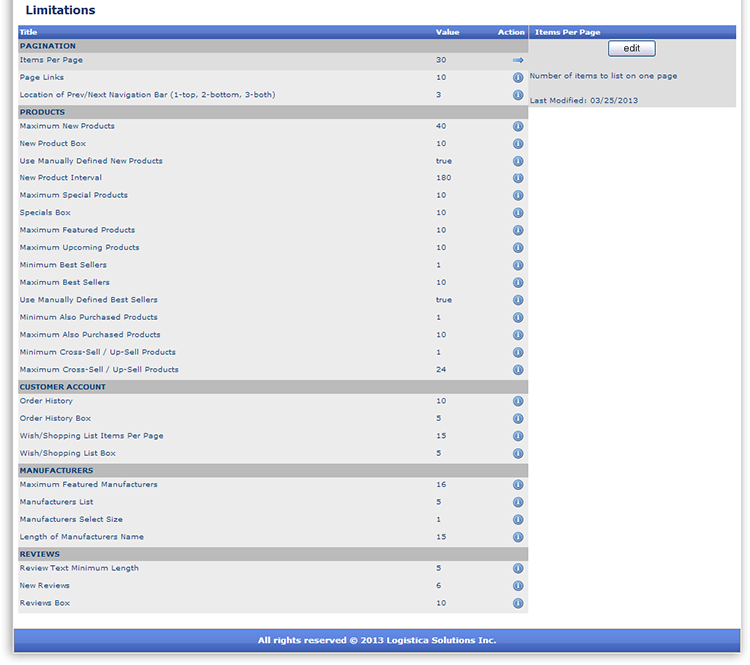Select Maximum Special Products title
Screen dimensions: 750x665
[x=74, y=195]
